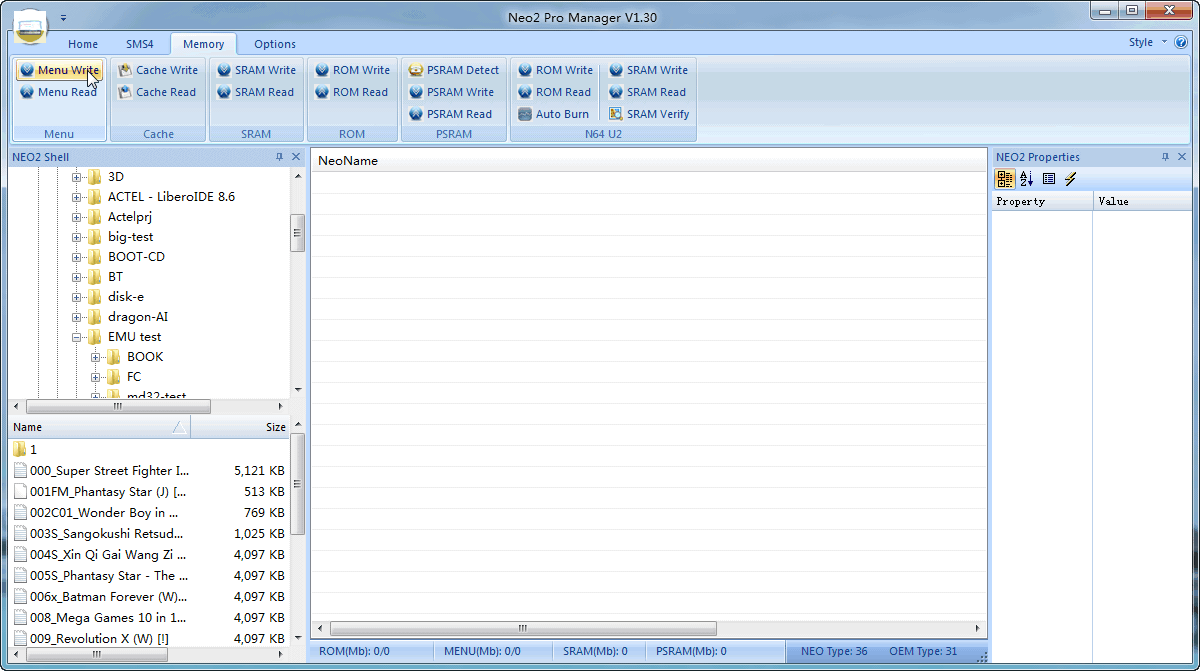Expand the dragon-AI folder node
The width and height of the screenshot is (1200, 671).
[77, 317]
